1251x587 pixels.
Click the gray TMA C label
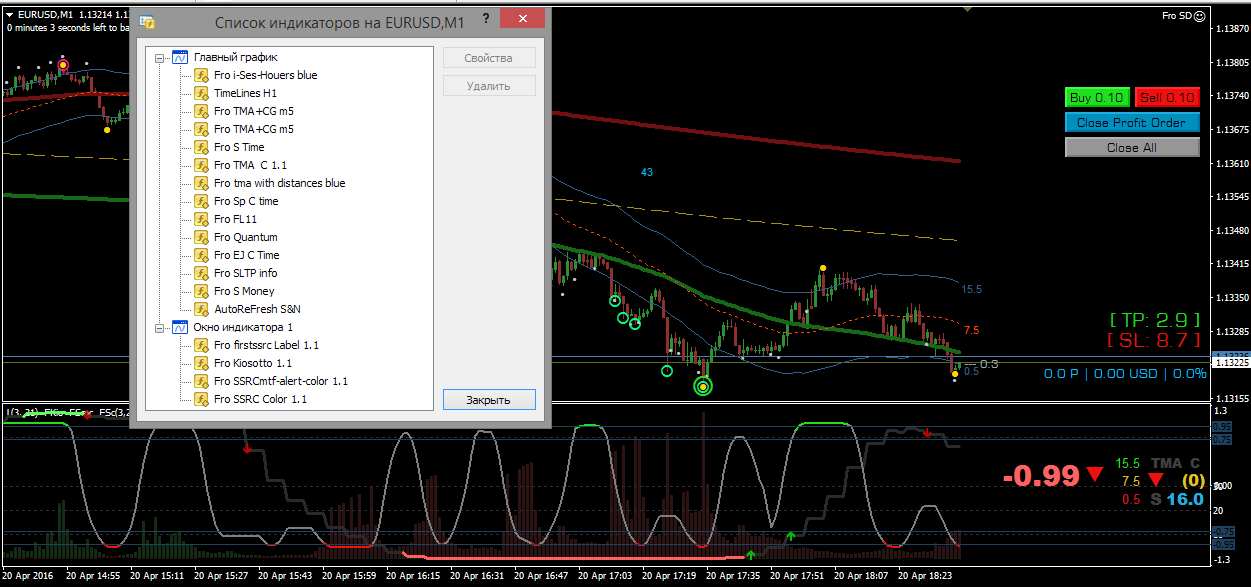[1176, 463]
